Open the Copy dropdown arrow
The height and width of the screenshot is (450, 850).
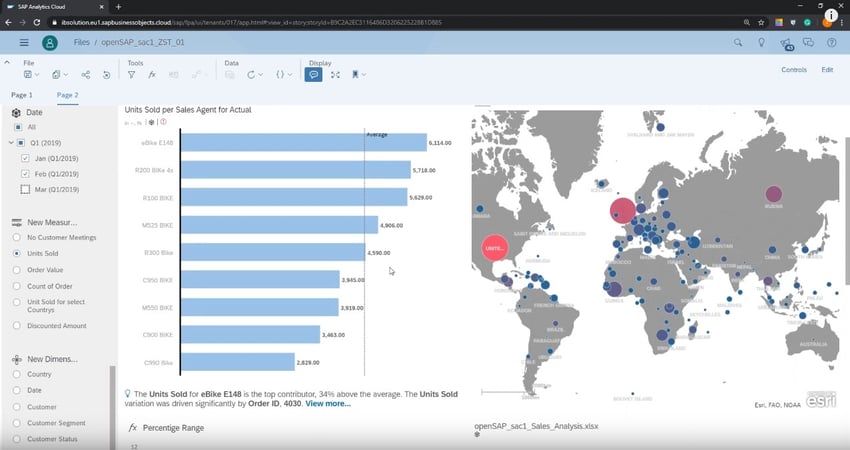[x=66, y=75]
